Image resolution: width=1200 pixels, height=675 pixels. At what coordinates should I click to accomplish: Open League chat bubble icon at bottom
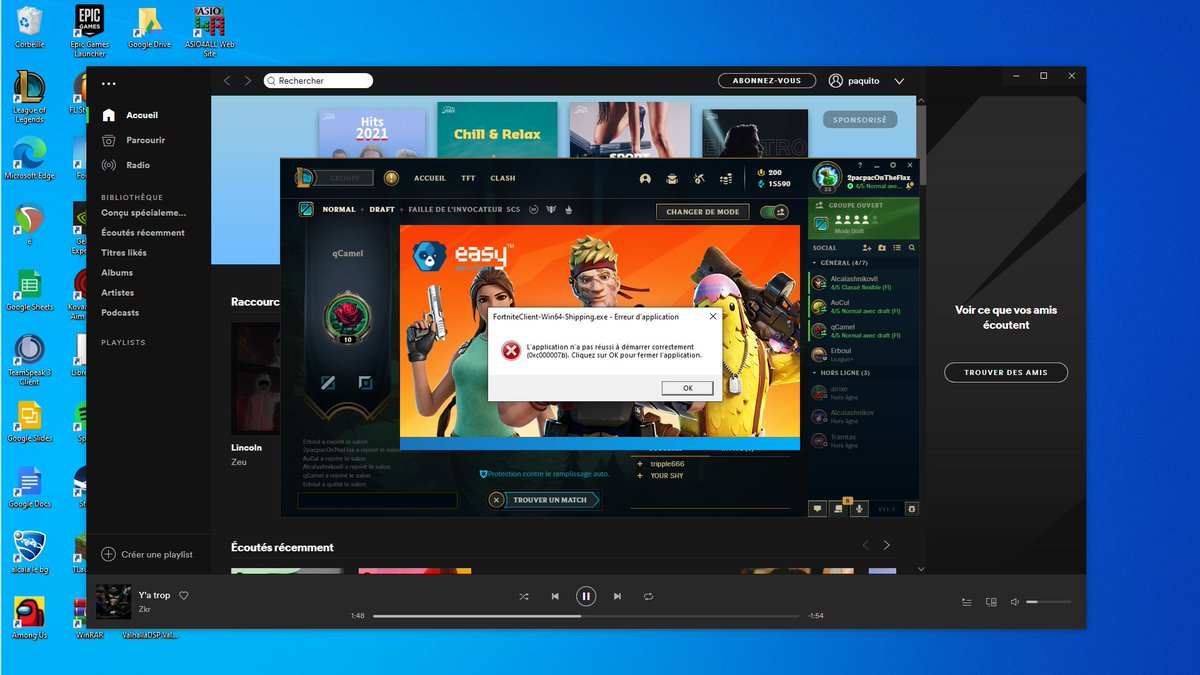[818, 508]
